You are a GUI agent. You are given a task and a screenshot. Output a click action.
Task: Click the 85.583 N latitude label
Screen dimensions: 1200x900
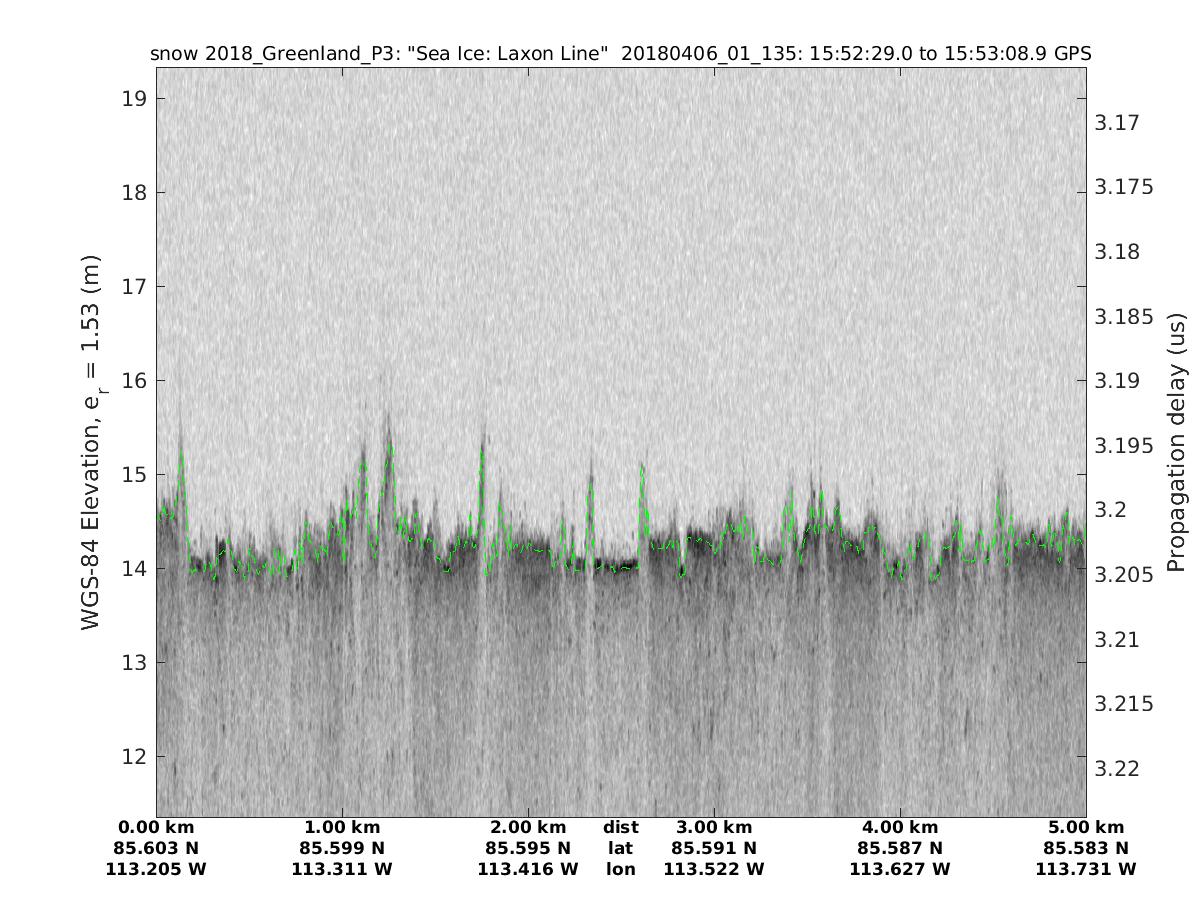point(1086,849)
